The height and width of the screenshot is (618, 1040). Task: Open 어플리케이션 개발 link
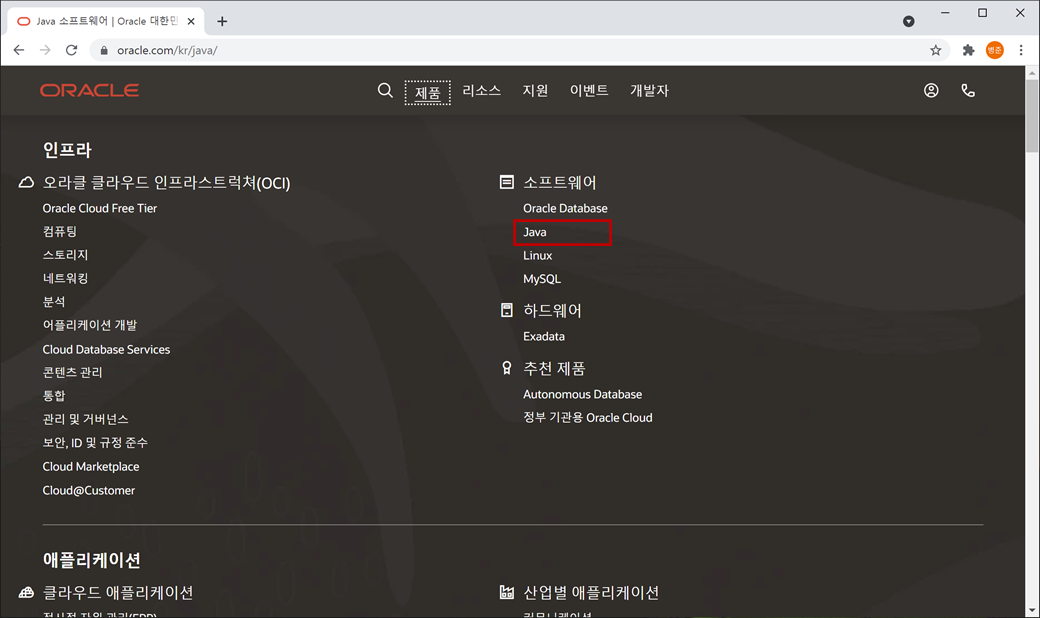click(90, 325)
